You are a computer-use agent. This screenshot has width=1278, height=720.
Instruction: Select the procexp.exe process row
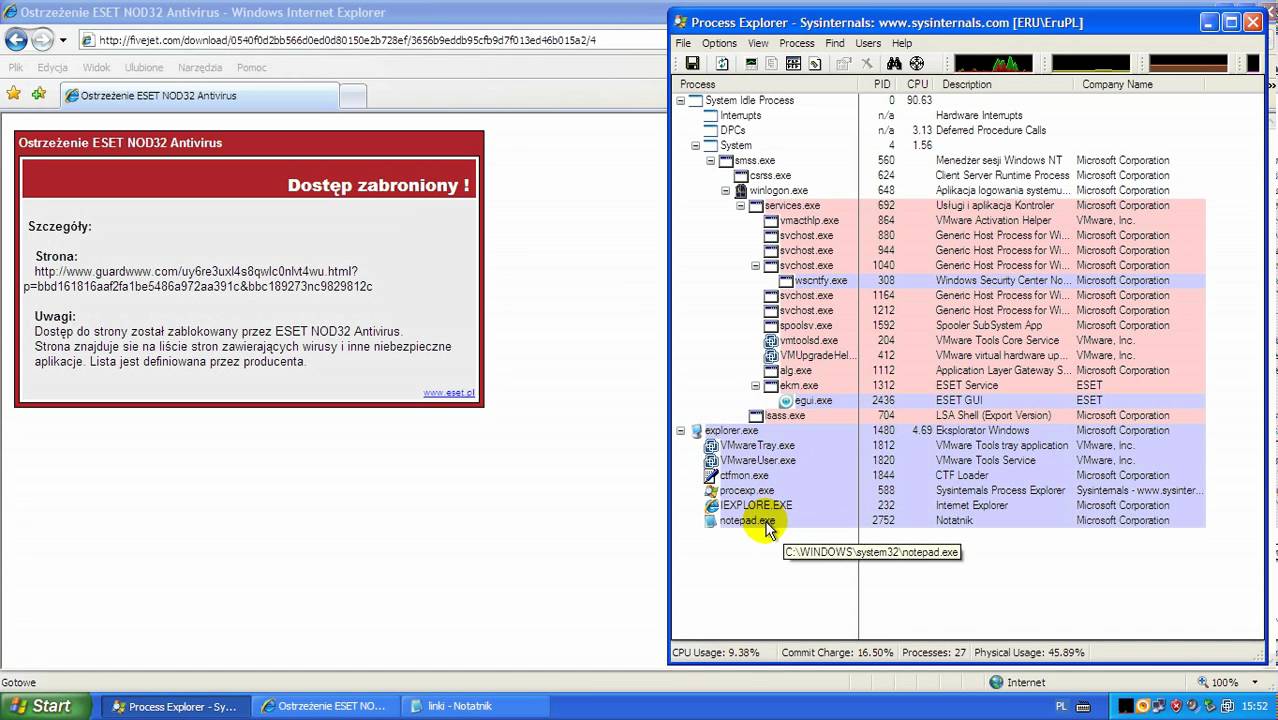939,490
